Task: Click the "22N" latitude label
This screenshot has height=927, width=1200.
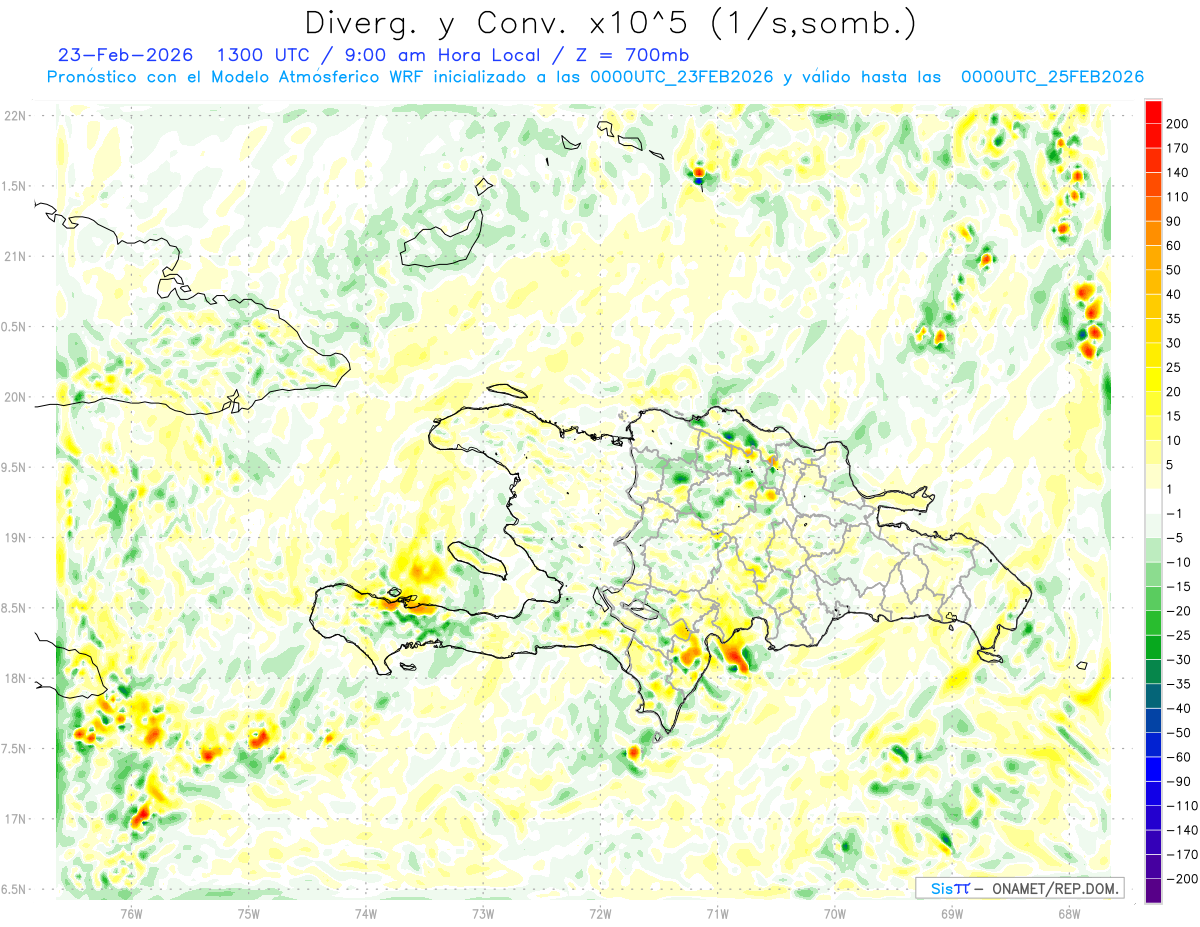Action: click(15, 115)
